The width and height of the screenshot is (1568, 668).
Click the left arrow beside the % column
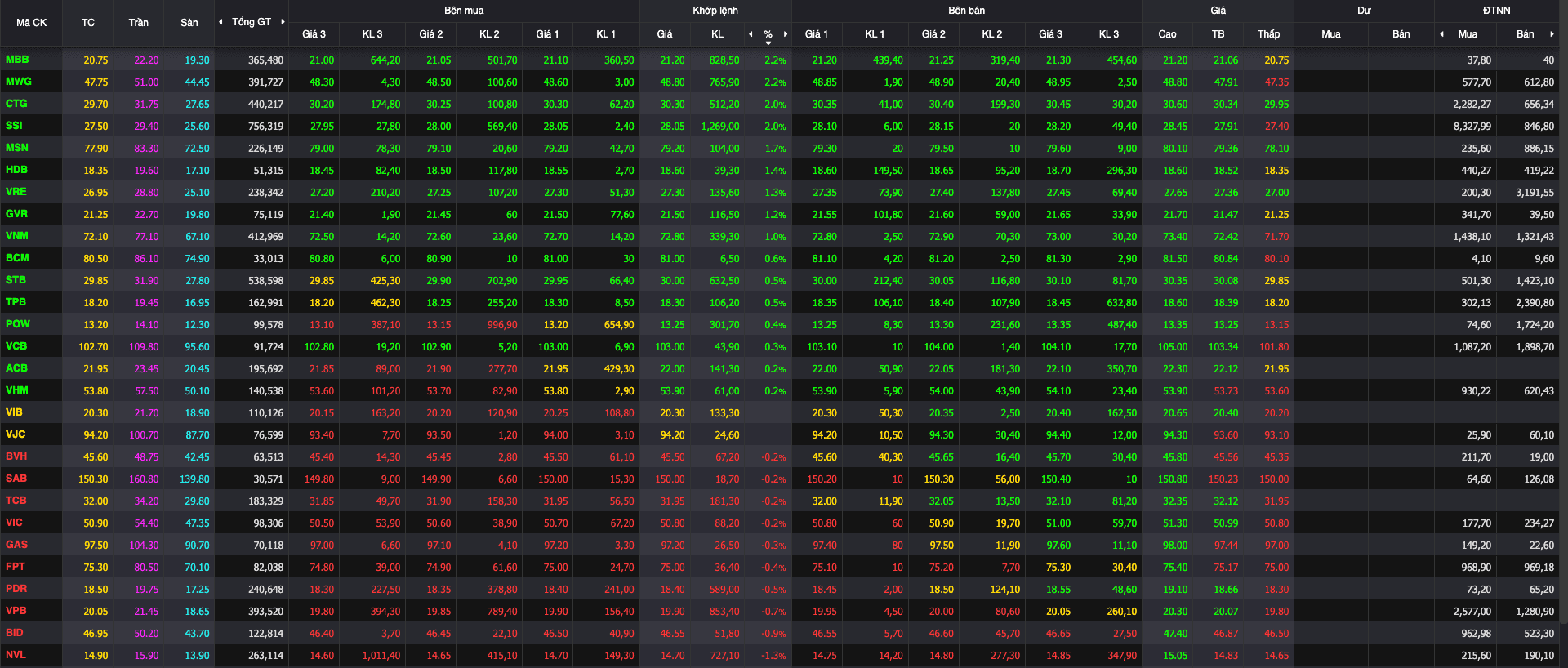(x=751, y=34)
